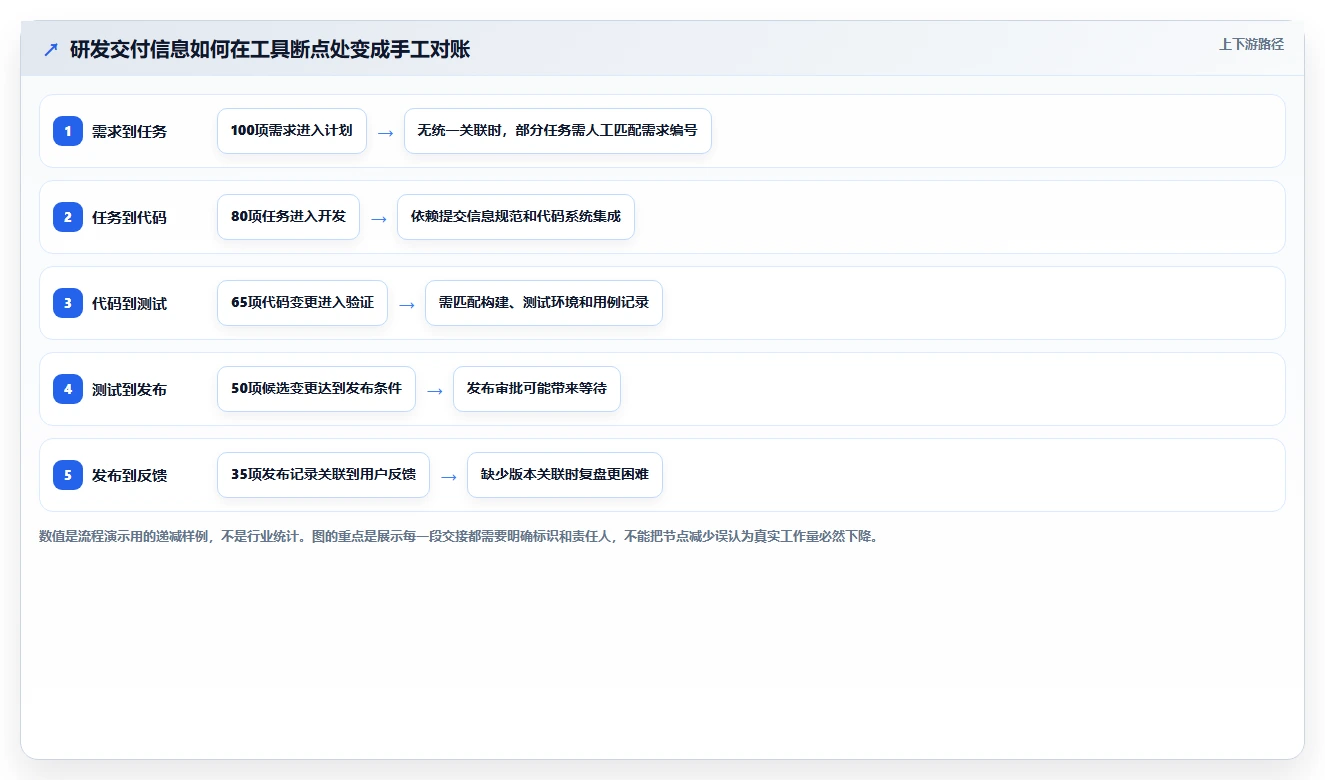Open the 100项需求进入计划 card

(x=292, y=131)
